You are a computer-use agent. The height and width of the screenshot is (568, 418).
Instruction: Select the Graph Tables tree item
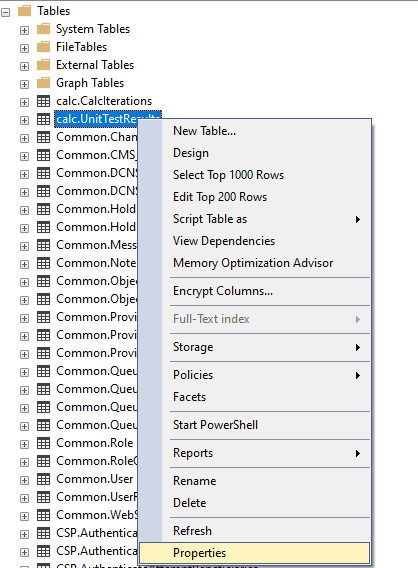click(x=90, y=83)
